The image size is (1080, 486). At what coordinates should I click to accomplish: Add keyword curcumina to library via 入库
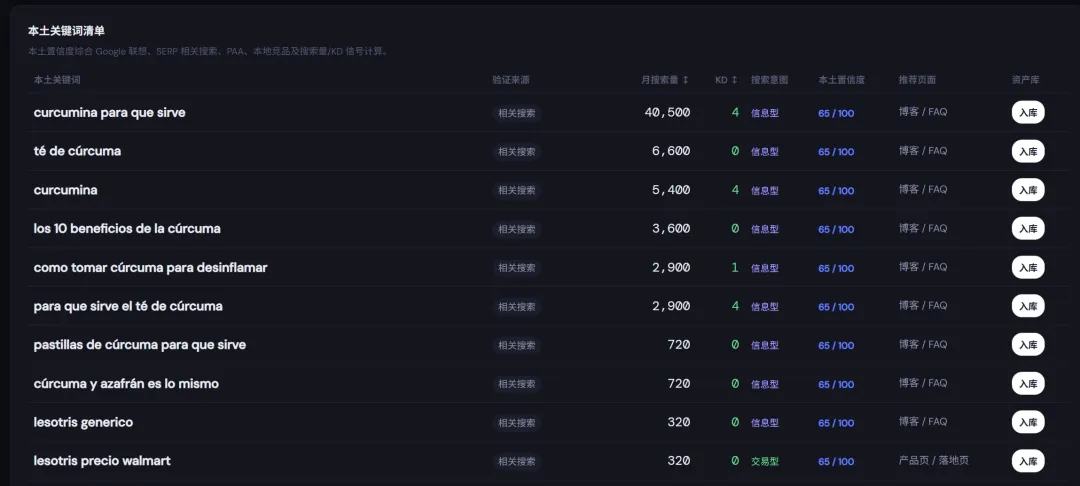[1028, 190]
